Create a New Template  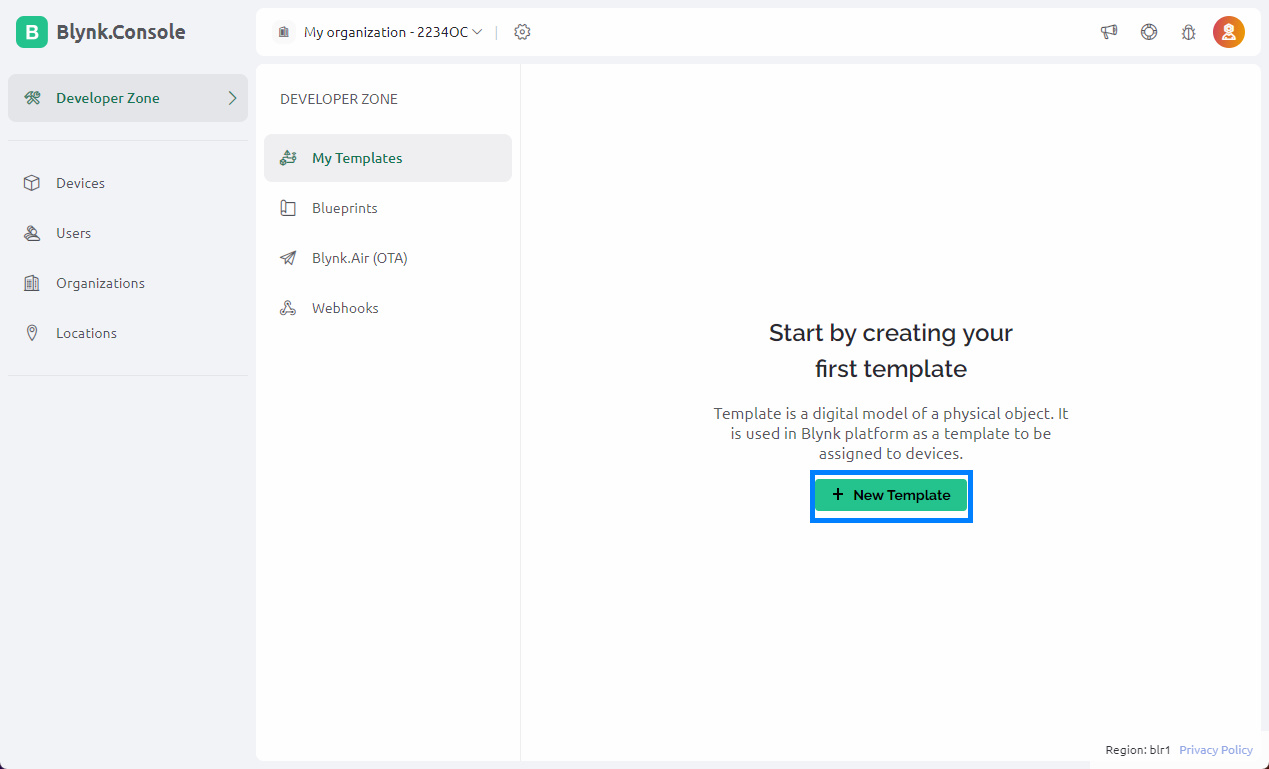point(891,495)
